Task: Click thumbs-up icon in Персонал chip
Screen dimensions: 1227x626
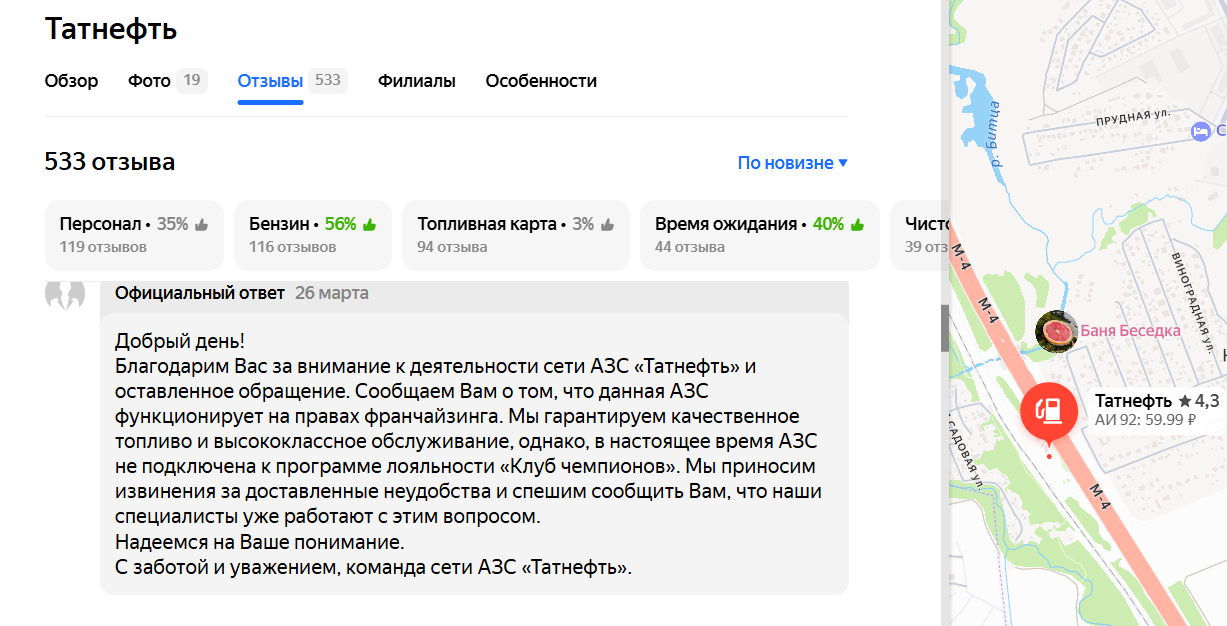Action: click(x=202, y=225)
